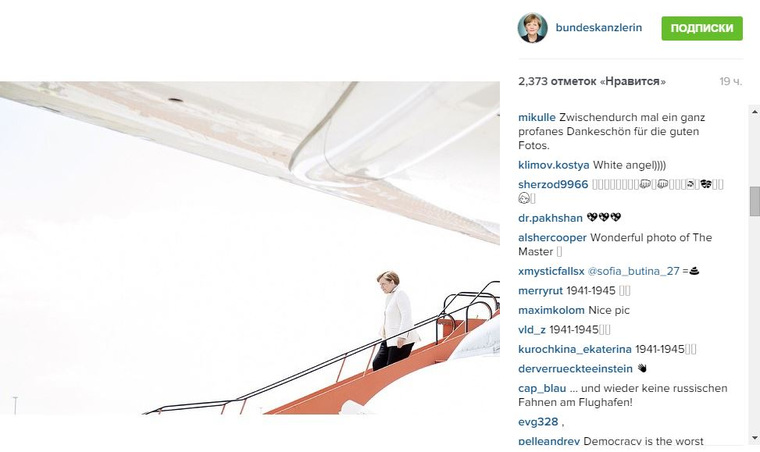Open alshercooper commenter profile
Screen dimensions: 760x452
tap(552, 238)
